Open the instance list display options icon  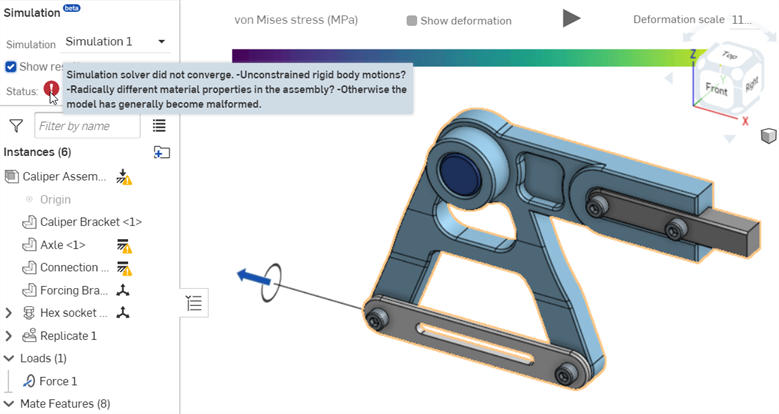tap(159, 126)
